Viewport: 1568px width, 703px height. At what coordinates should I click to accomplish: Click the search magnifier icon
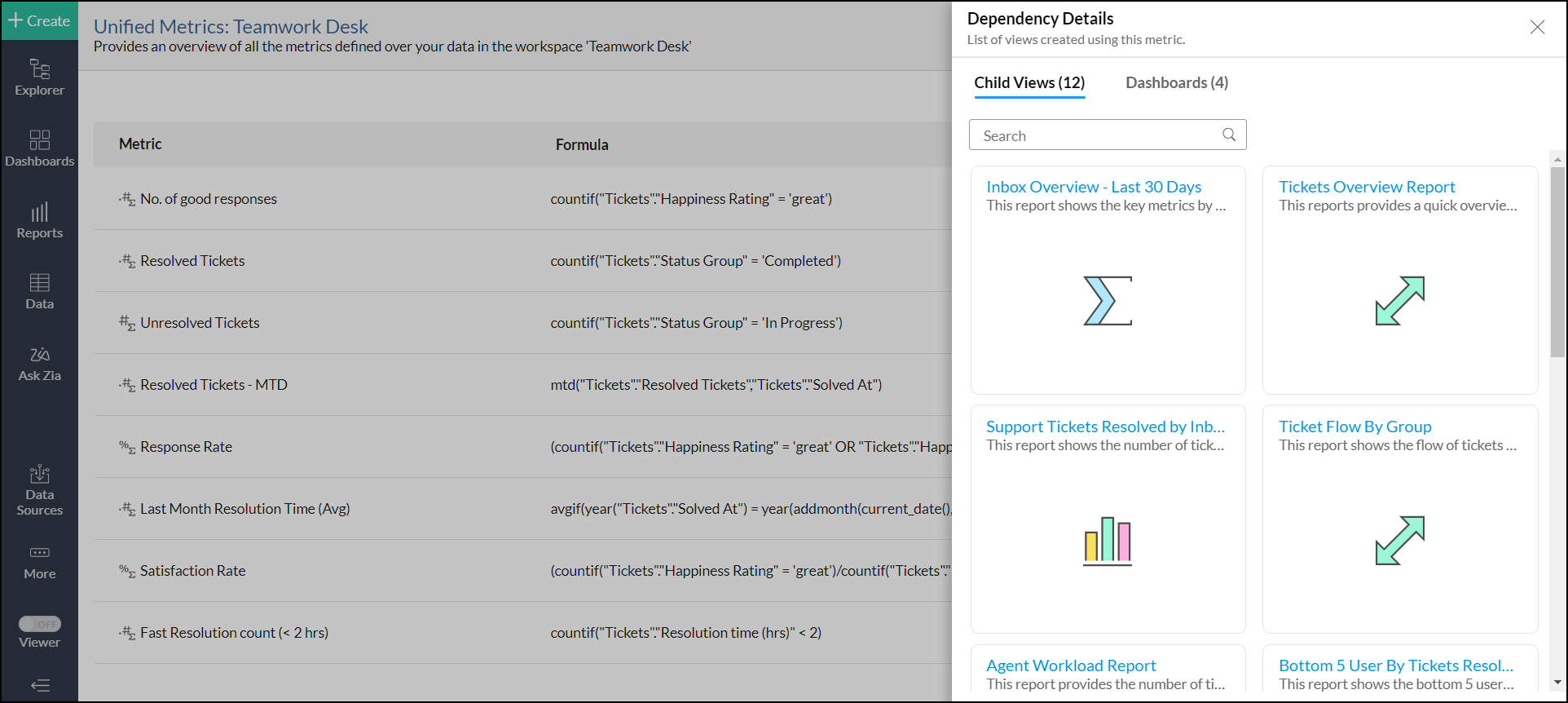pos(1229,135)
